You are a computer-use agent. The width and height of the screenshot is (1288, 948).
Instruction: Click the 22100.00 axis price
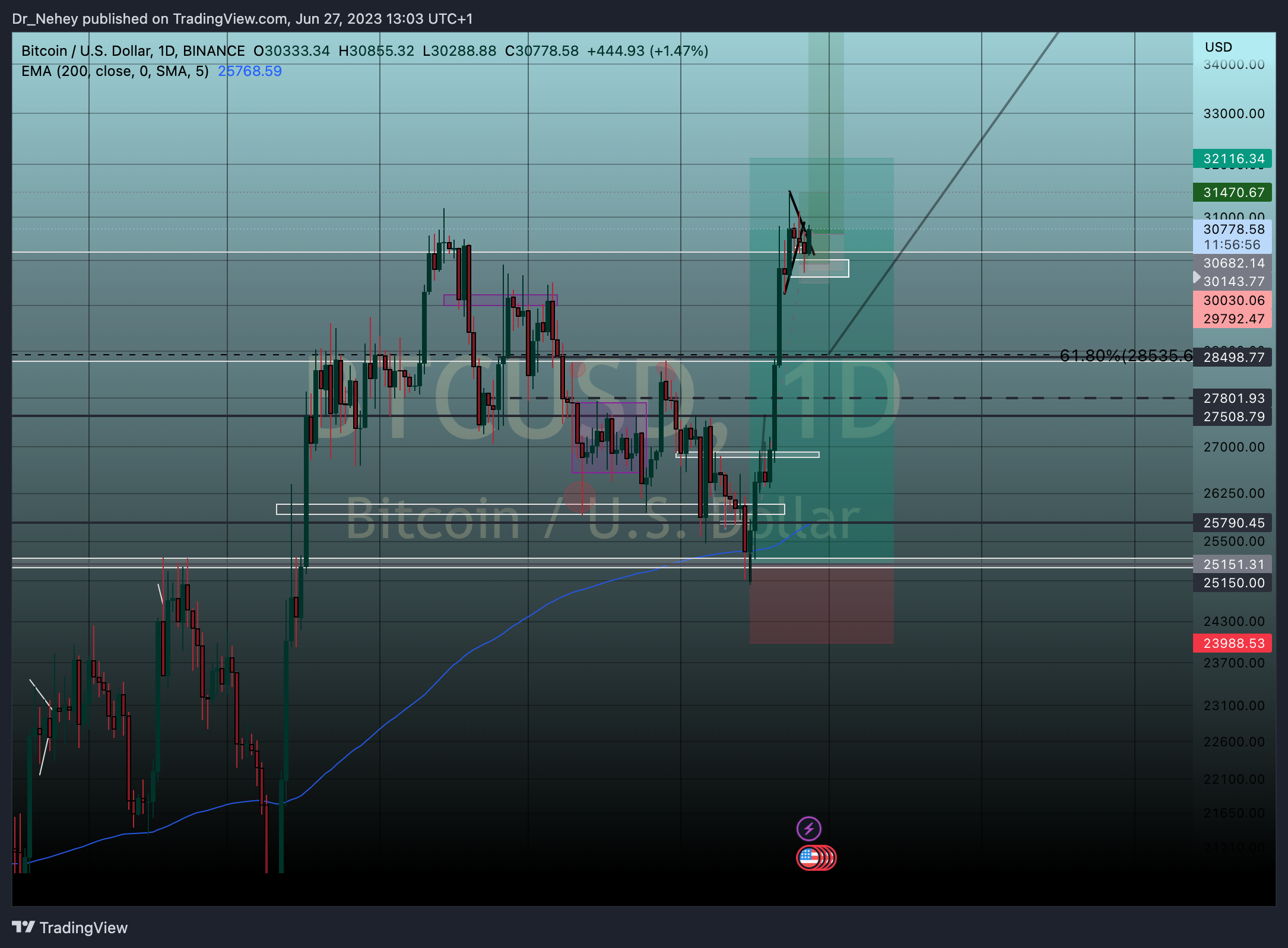pyautogui.click(x=1233, y=779)
